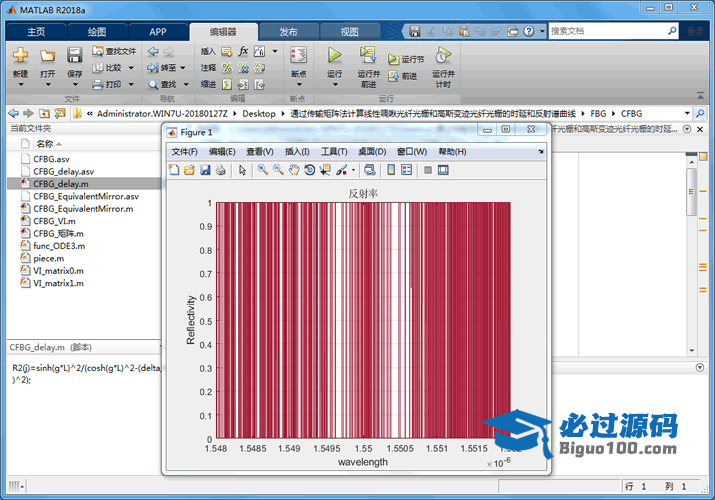
Task: Open the 运行 dropdown arrow
Action: (335, 84)
